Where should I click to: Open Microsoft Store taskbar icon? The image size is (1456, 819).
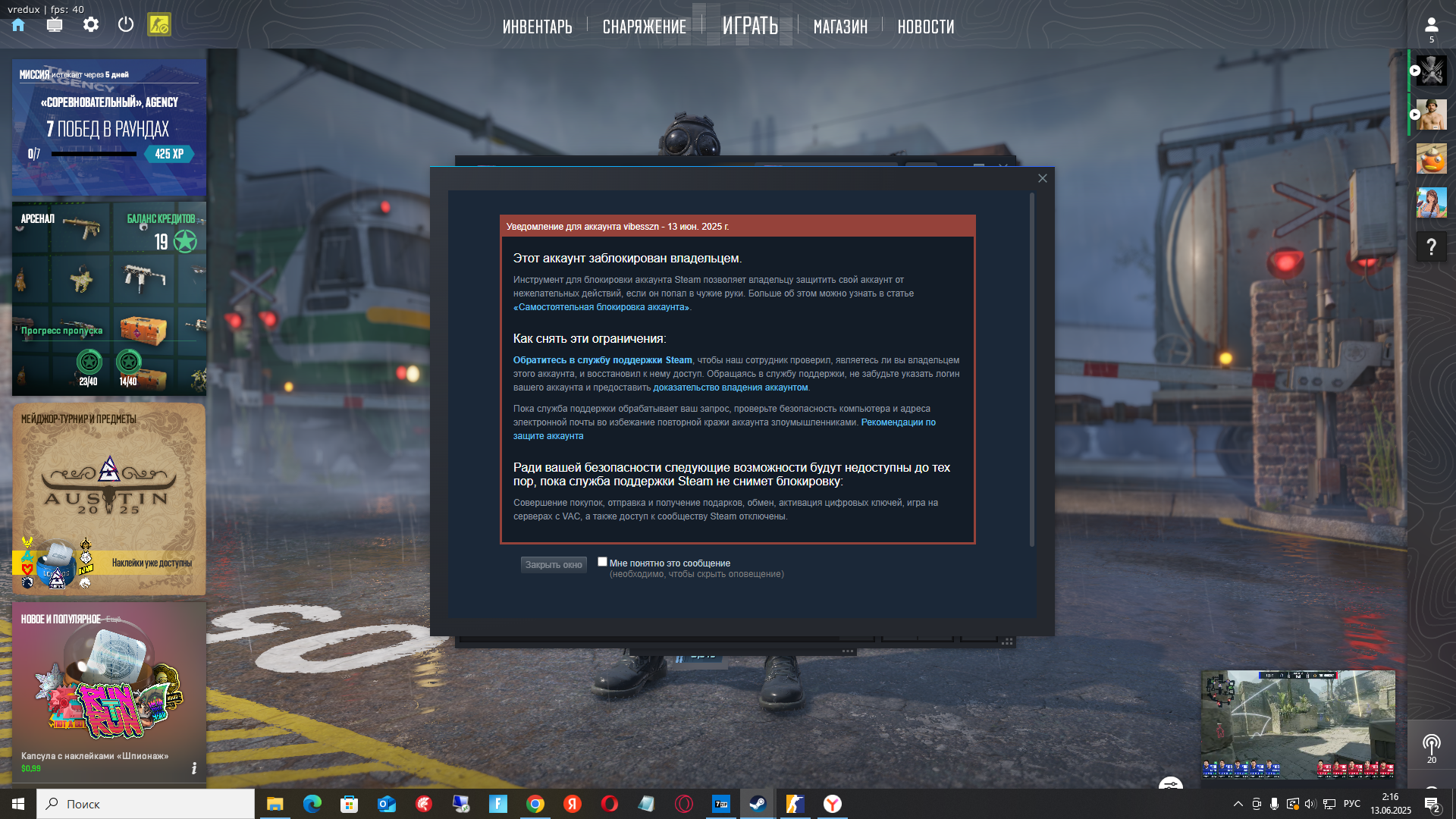click(x=349, y=804)
